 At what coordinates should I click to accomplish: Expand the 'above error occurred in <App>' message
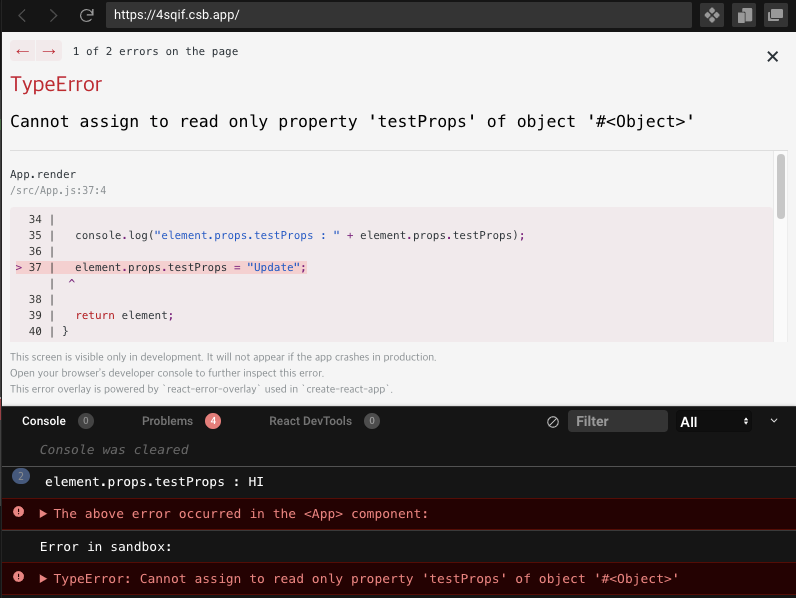pos(43,514)
